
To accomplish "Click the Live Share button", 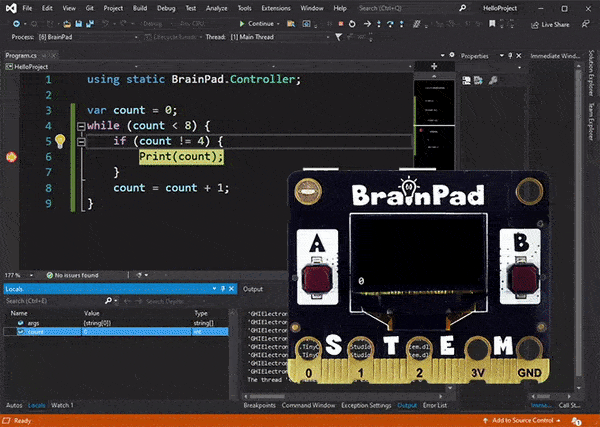I will tap(550, 24).
